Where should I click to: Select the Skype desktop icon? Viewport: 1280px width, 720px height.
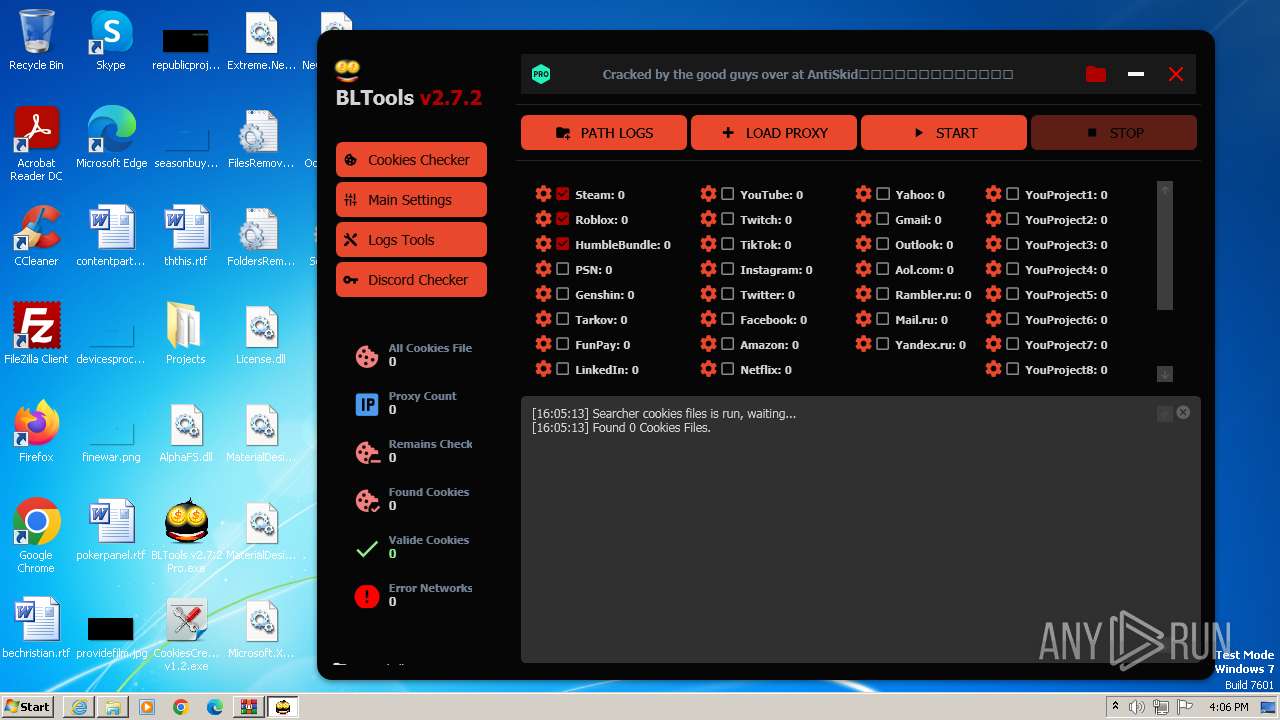coord(111,41)
